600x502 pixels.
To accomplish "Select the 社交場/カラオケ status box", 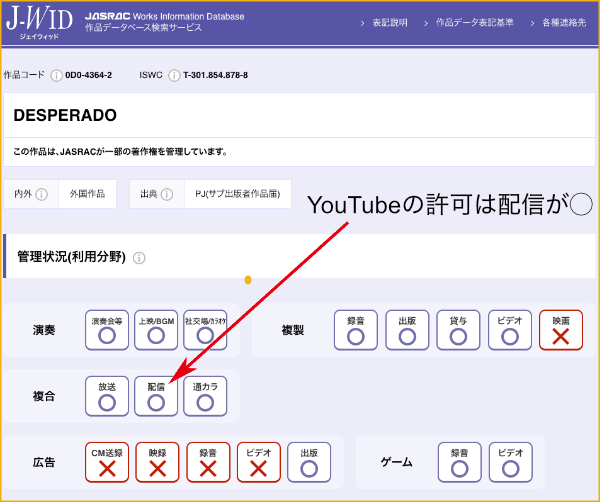I will click(205, 330).
